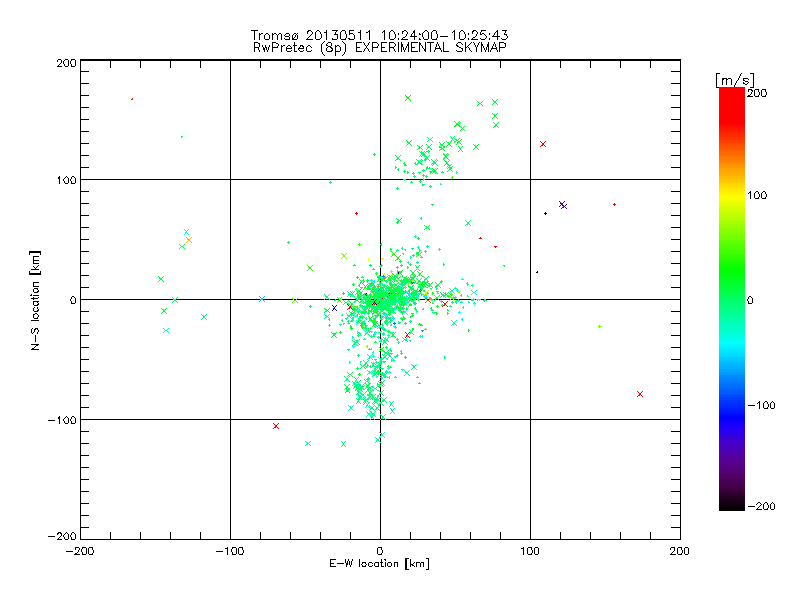
Task: Click the y-axis "-100" tick label
Action: [62, 420]
